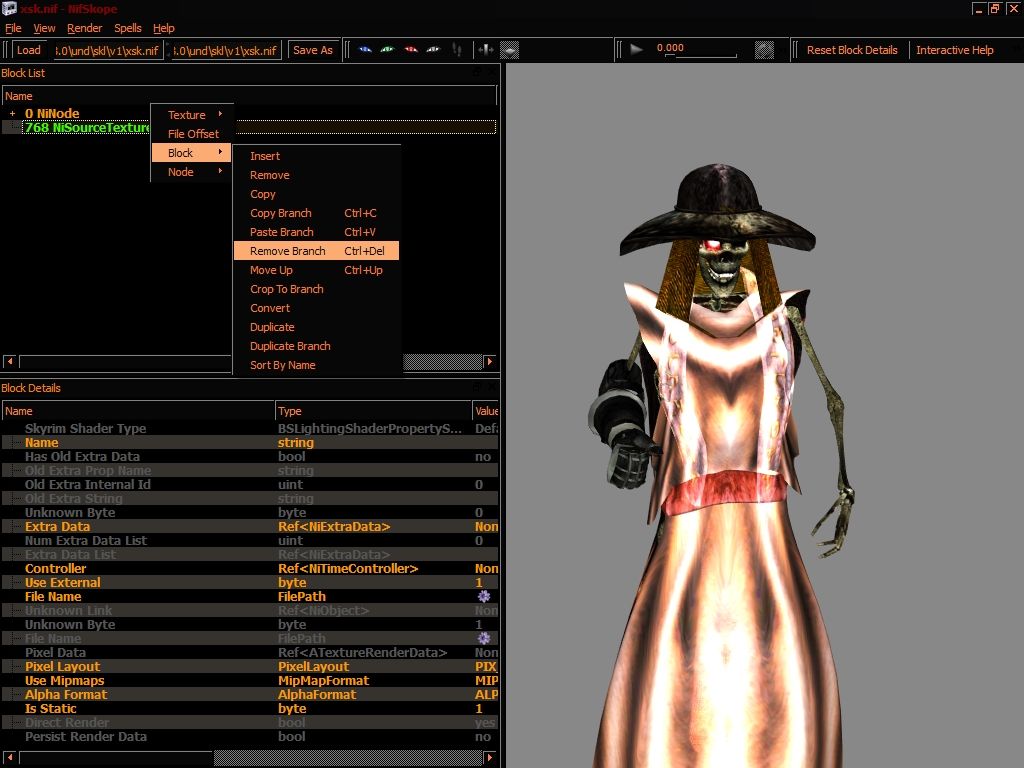The width and height of the screenshot is (1024, 768).
Task: Expand the 0 NiNode tree item
Action: pyautogui.click(x=12, y=114)
